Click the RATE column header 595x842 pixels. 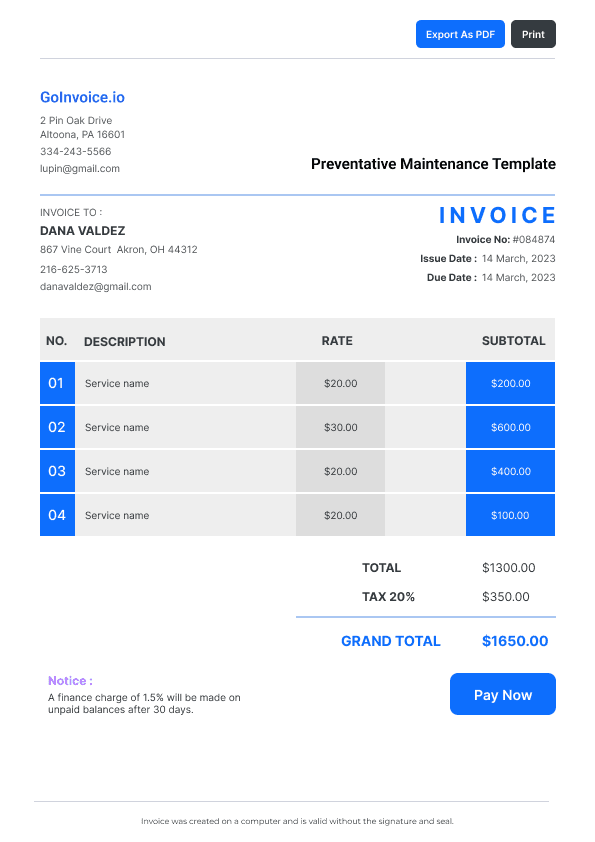(337, 341)
